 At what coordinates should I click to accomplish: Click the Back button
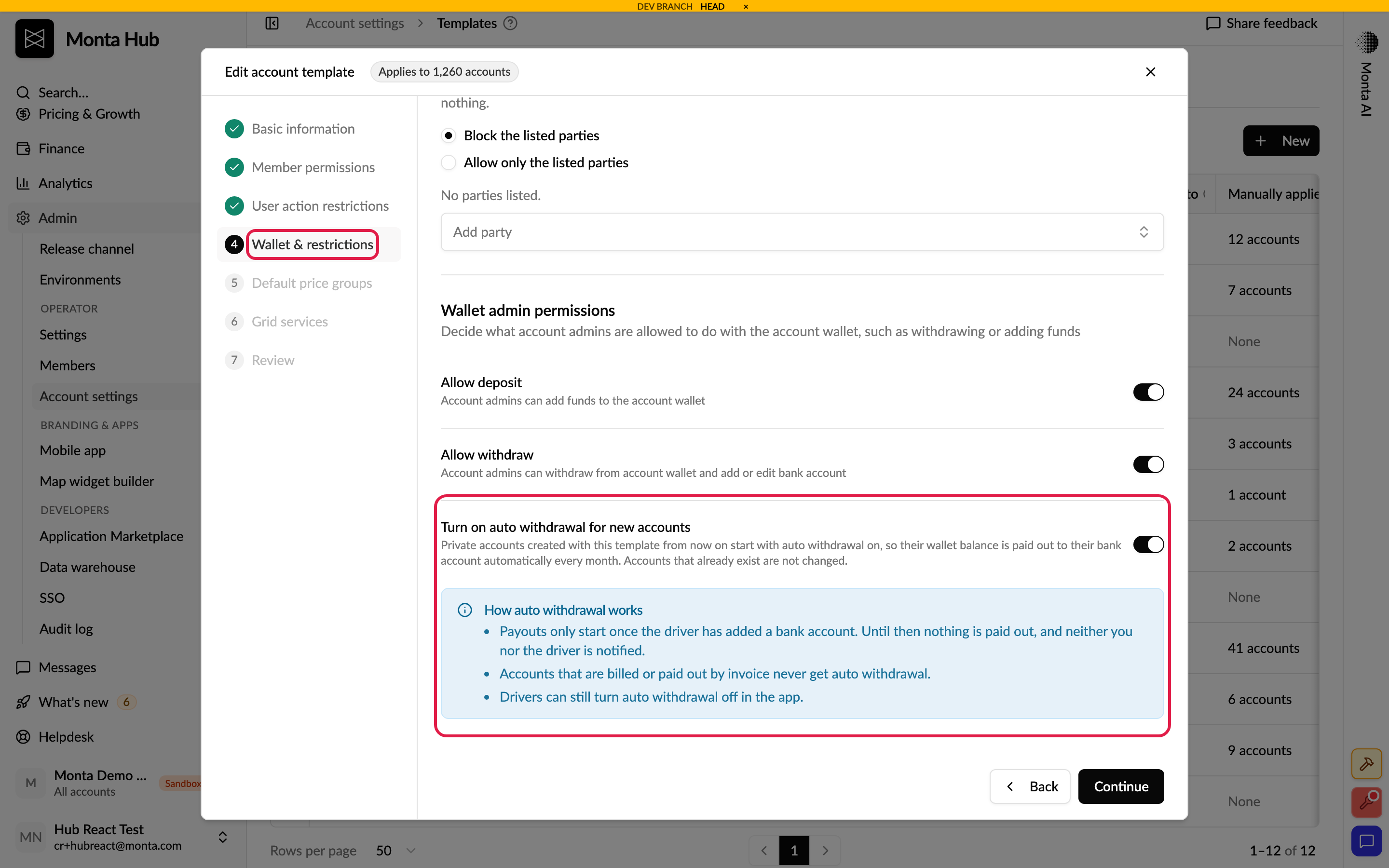point(1030,787)
